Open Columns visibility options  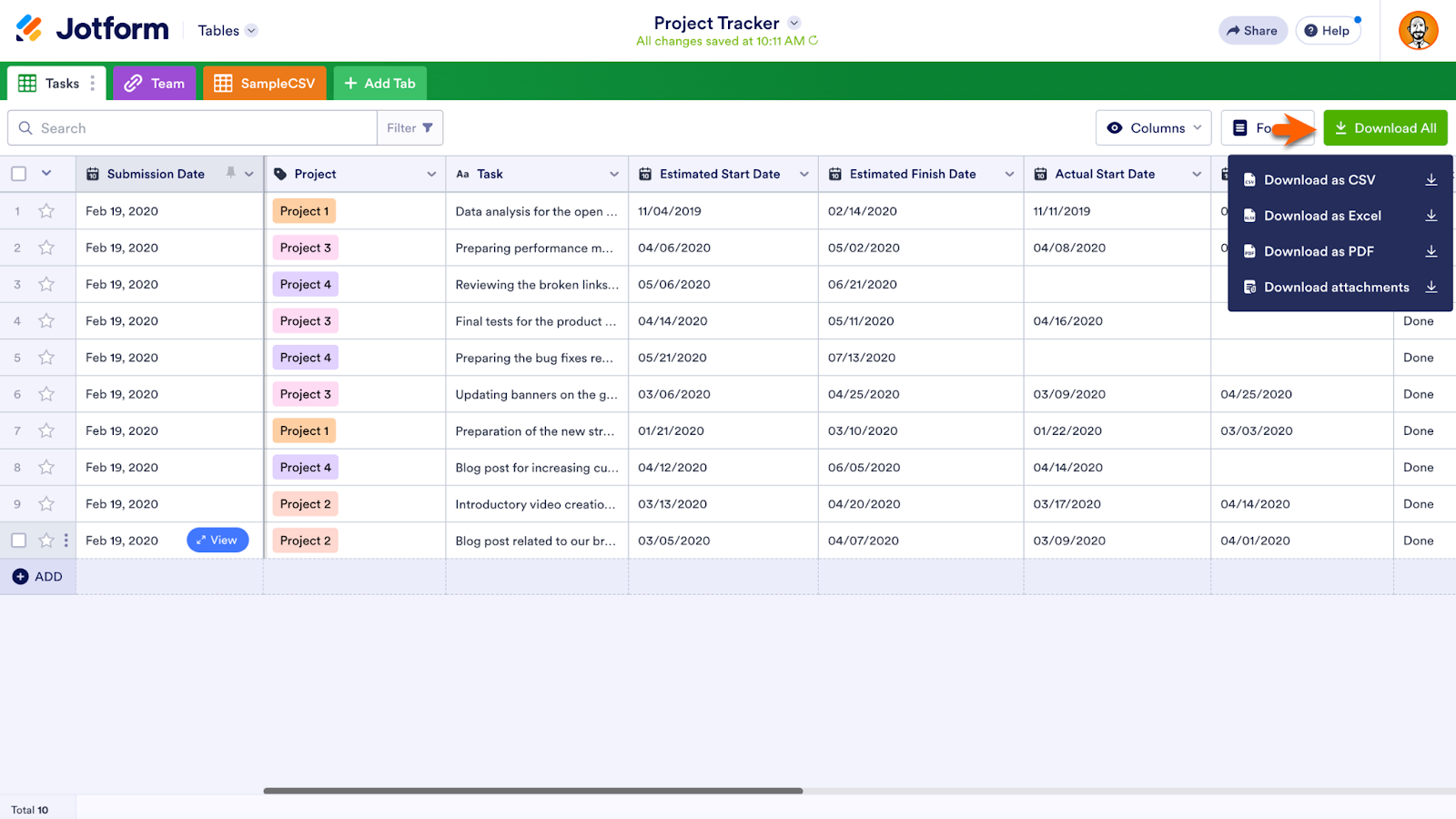tap(1153, 128)
